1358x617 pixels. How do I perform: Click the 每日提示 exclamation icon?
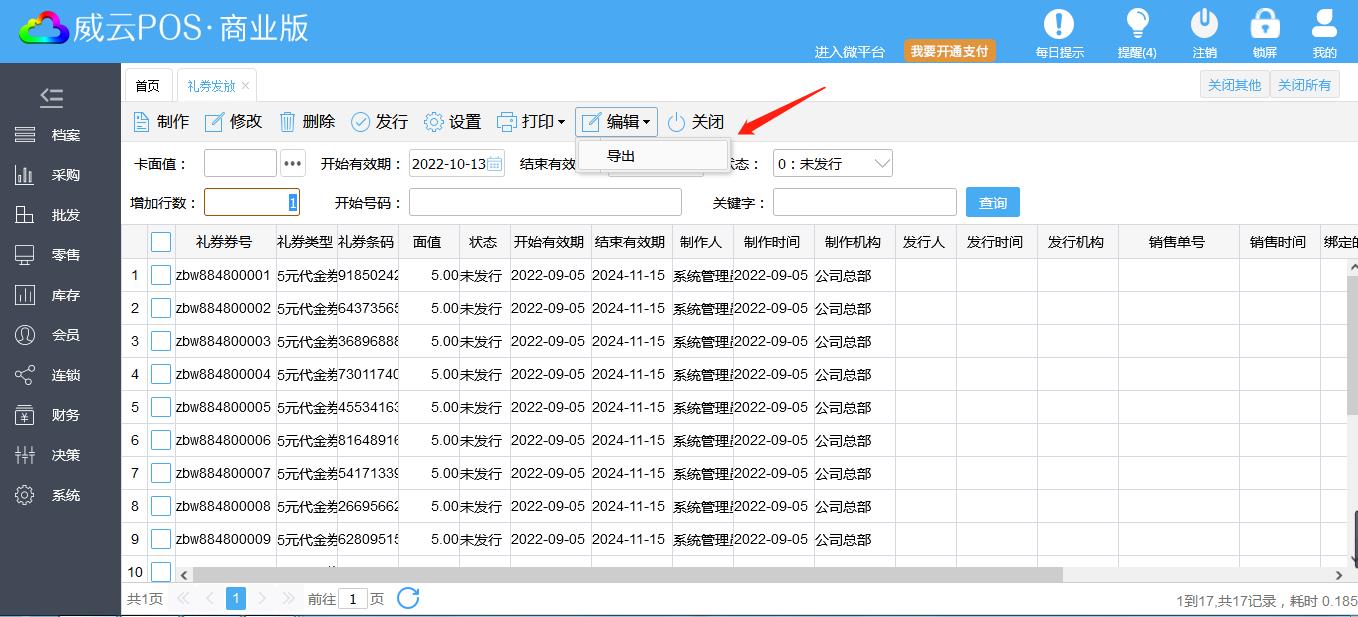(1059, 25)
